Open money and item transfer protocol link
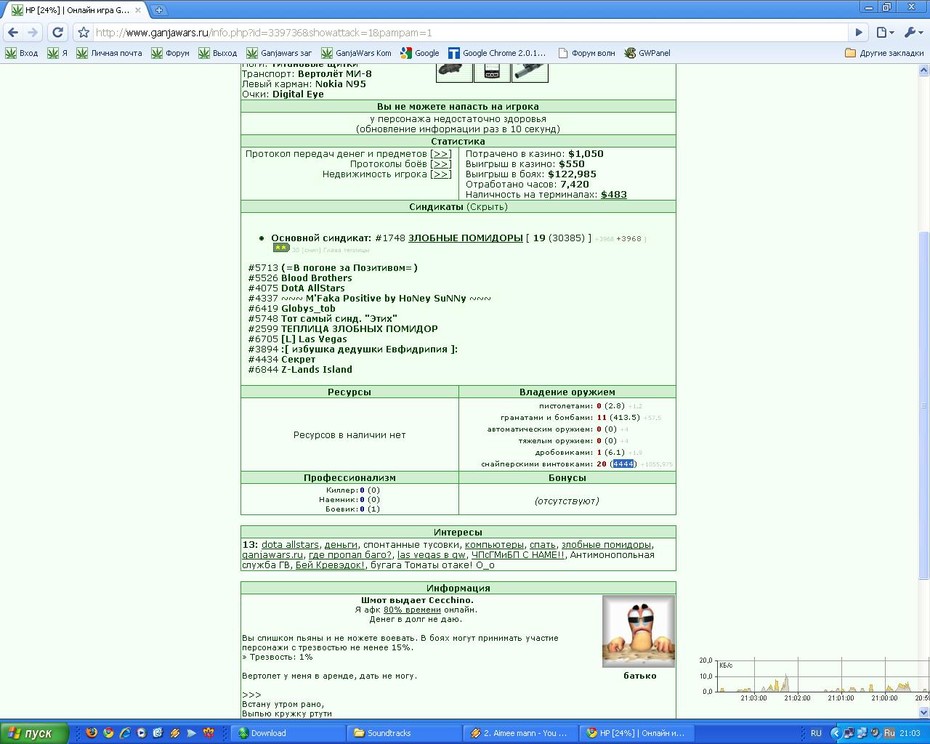The width and height of the screenshot is (930, 744). [441, 154]
